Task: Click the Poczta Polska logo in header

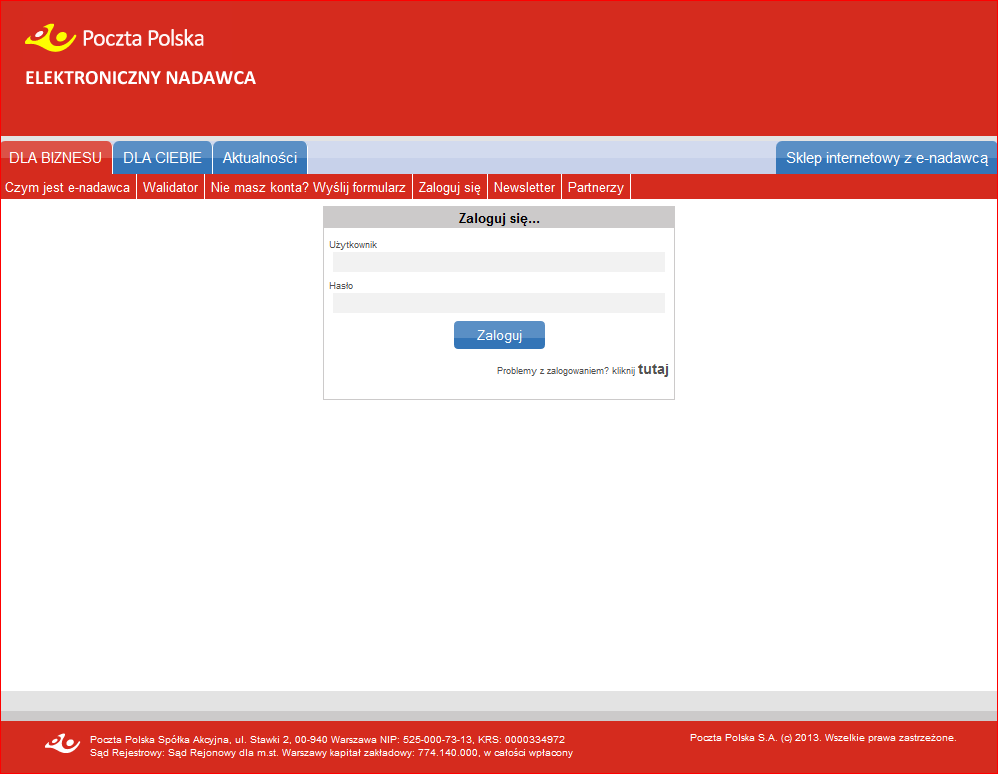Action: (x=115, y=38)
